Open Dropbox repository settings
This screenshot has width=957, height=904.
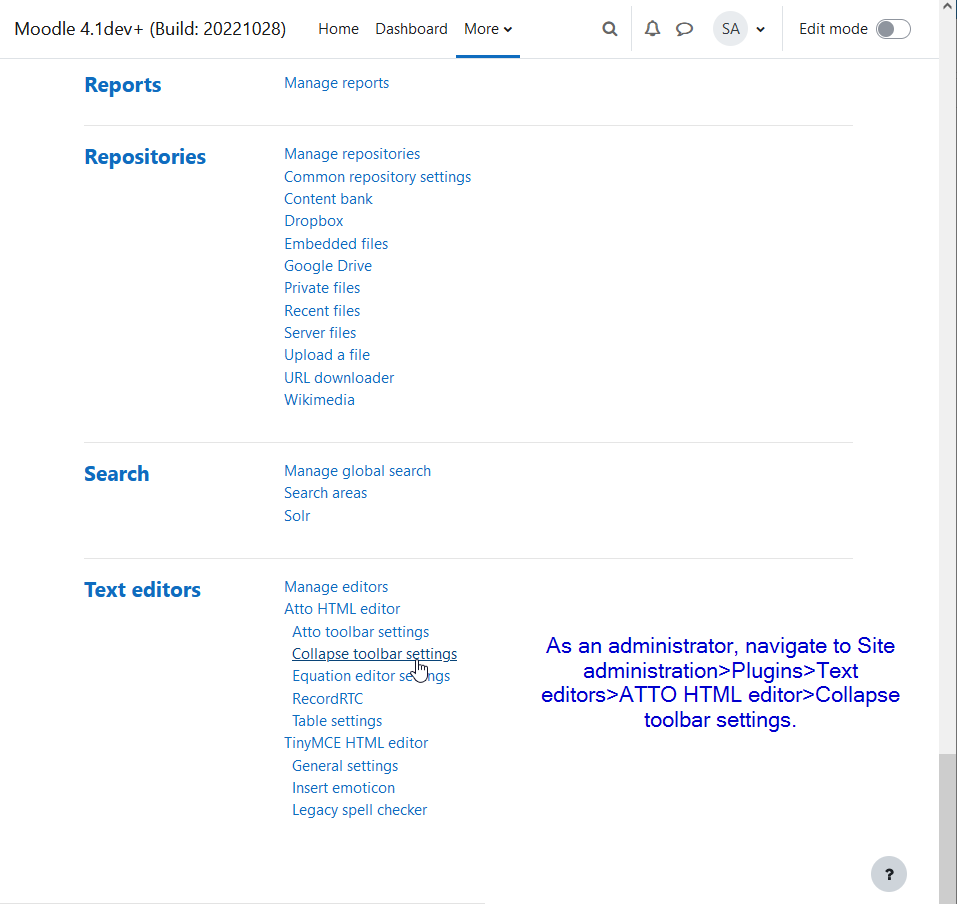coord(314,221)
